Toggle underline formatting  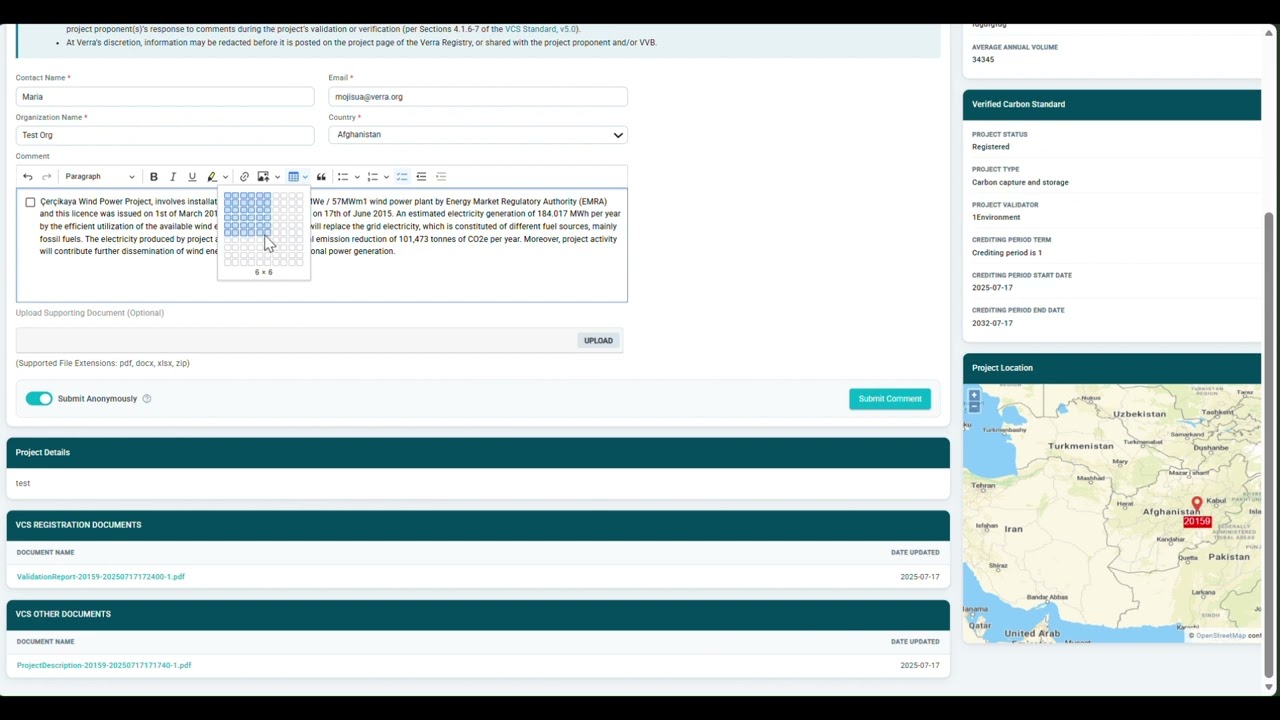(192, 177)
